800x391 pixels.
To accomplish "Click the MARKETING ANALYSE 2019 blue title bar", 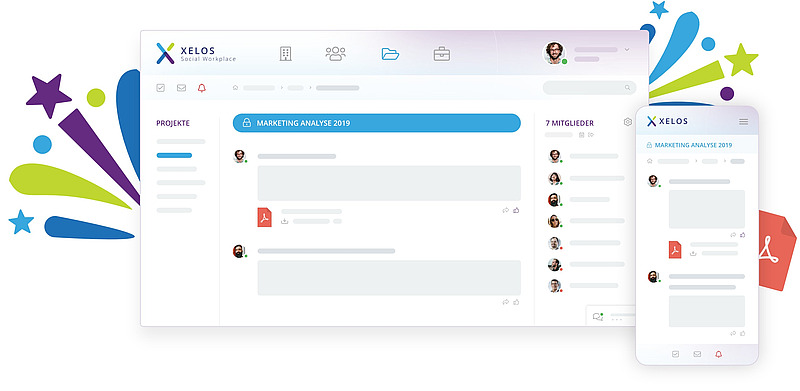I will pyautogui.click(x=377, y=123).
